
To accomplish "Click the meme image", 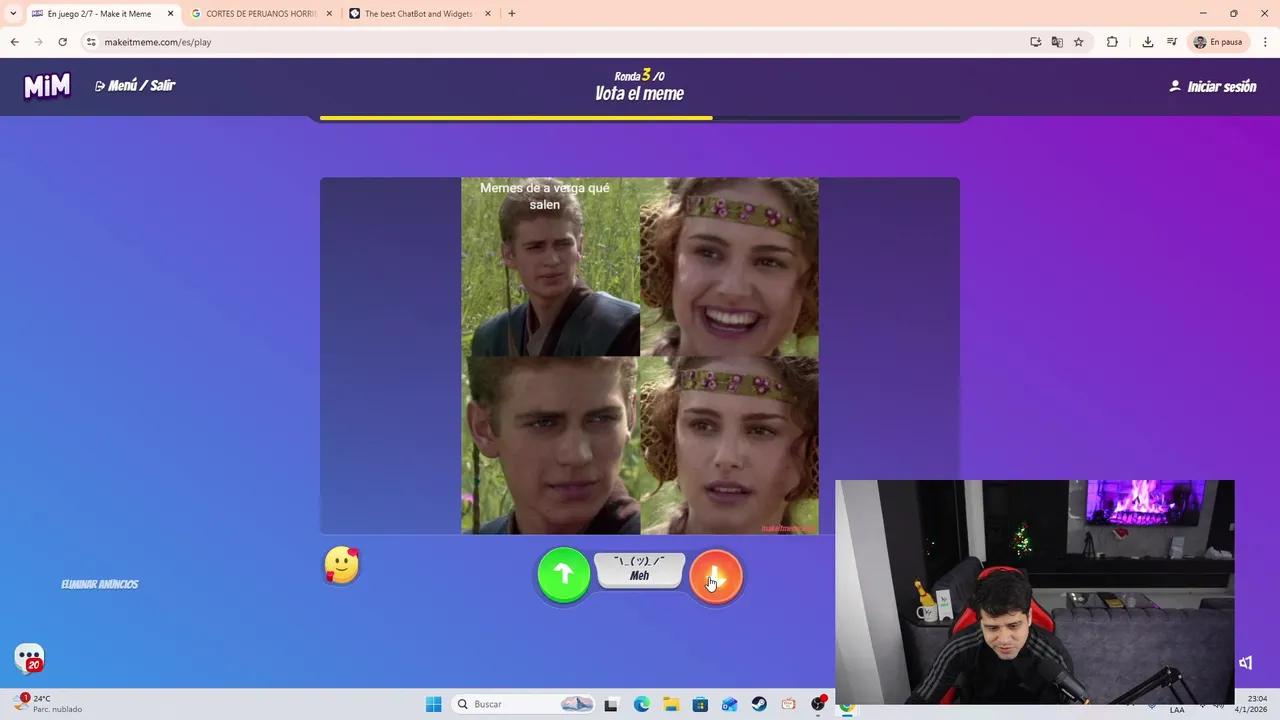I will 640,356.
